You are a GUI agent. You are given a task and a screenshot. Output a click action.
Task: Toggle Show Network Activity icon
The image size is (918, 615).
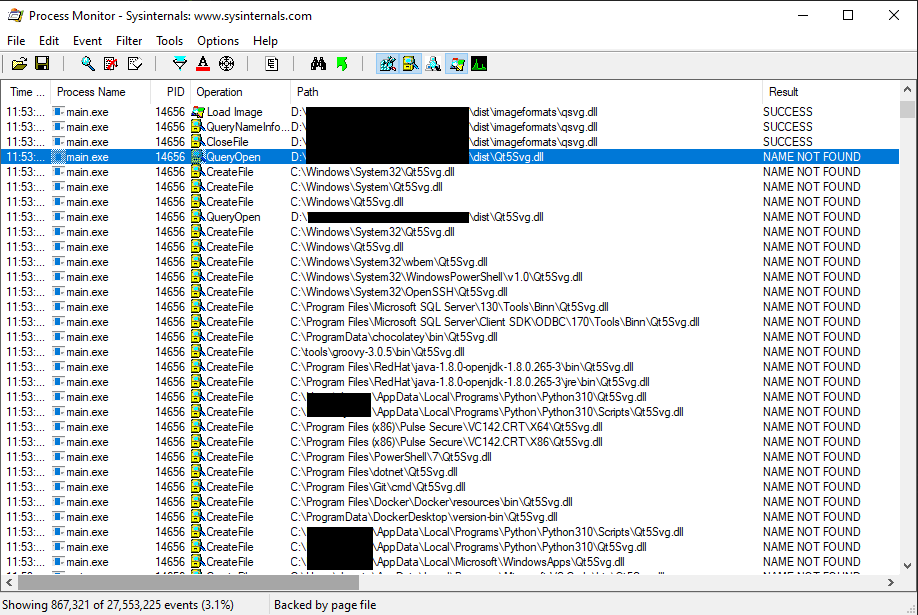(433, 64)
